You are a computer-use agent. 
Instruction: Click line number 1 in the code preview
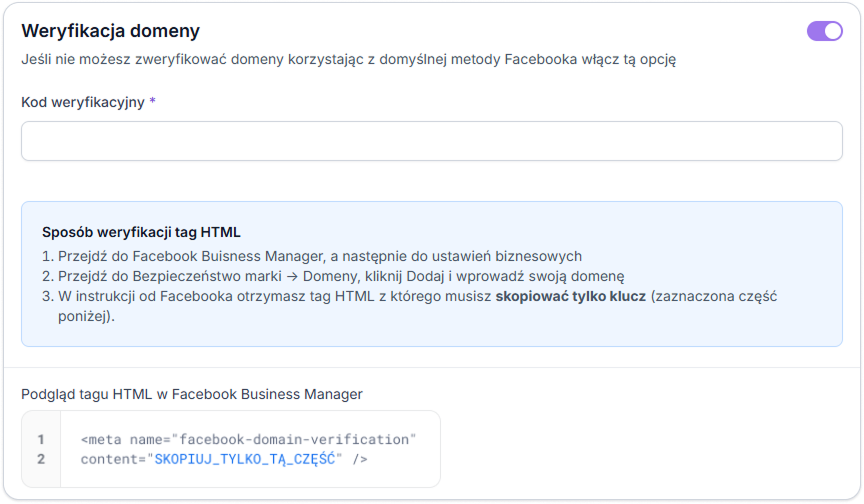coord(41,439)
